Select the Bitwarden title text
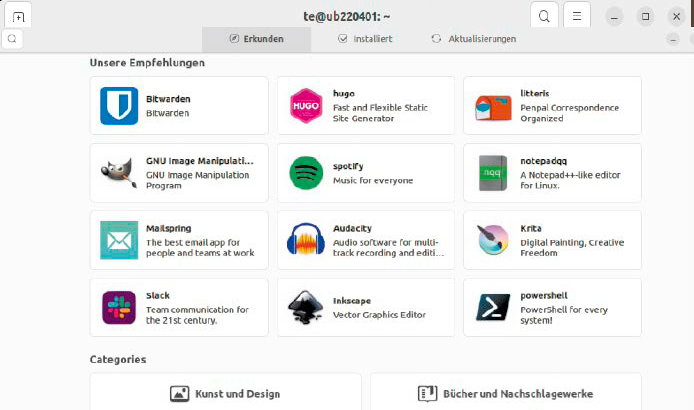The height and width of the screenshot is (410, 694). pos(168,99)
